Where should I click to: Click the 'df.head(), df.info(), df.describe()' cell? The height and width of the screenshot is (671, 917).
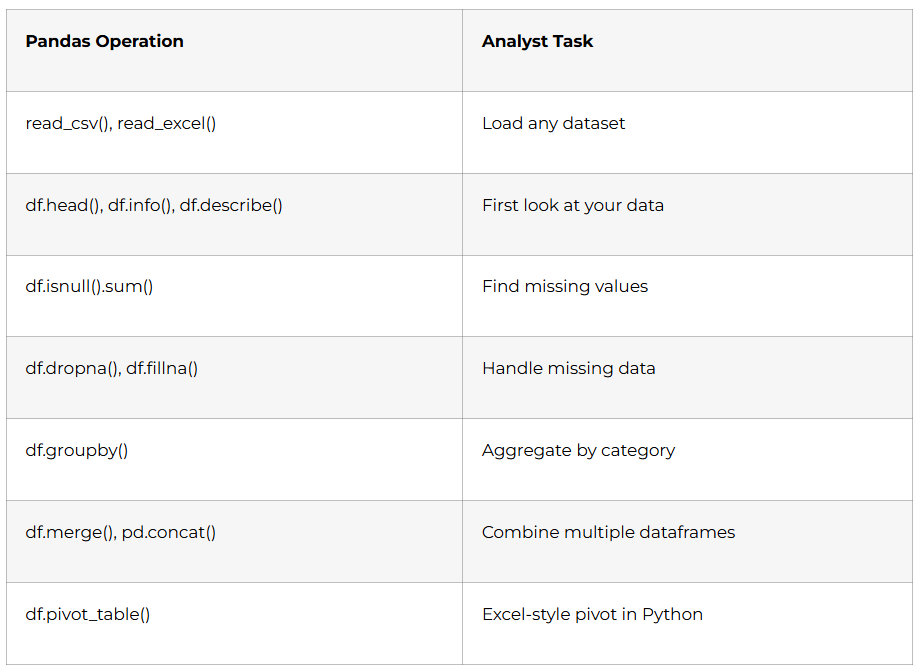pos(234,214)
